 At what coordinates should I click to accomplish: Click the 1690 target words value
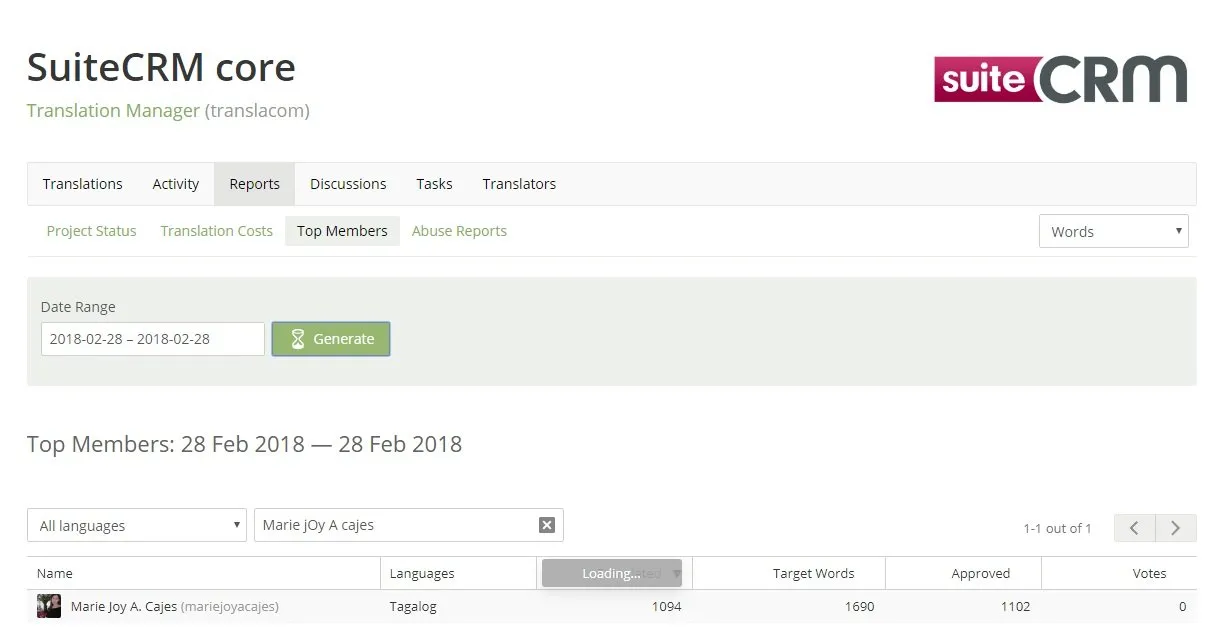coord(859,606)
